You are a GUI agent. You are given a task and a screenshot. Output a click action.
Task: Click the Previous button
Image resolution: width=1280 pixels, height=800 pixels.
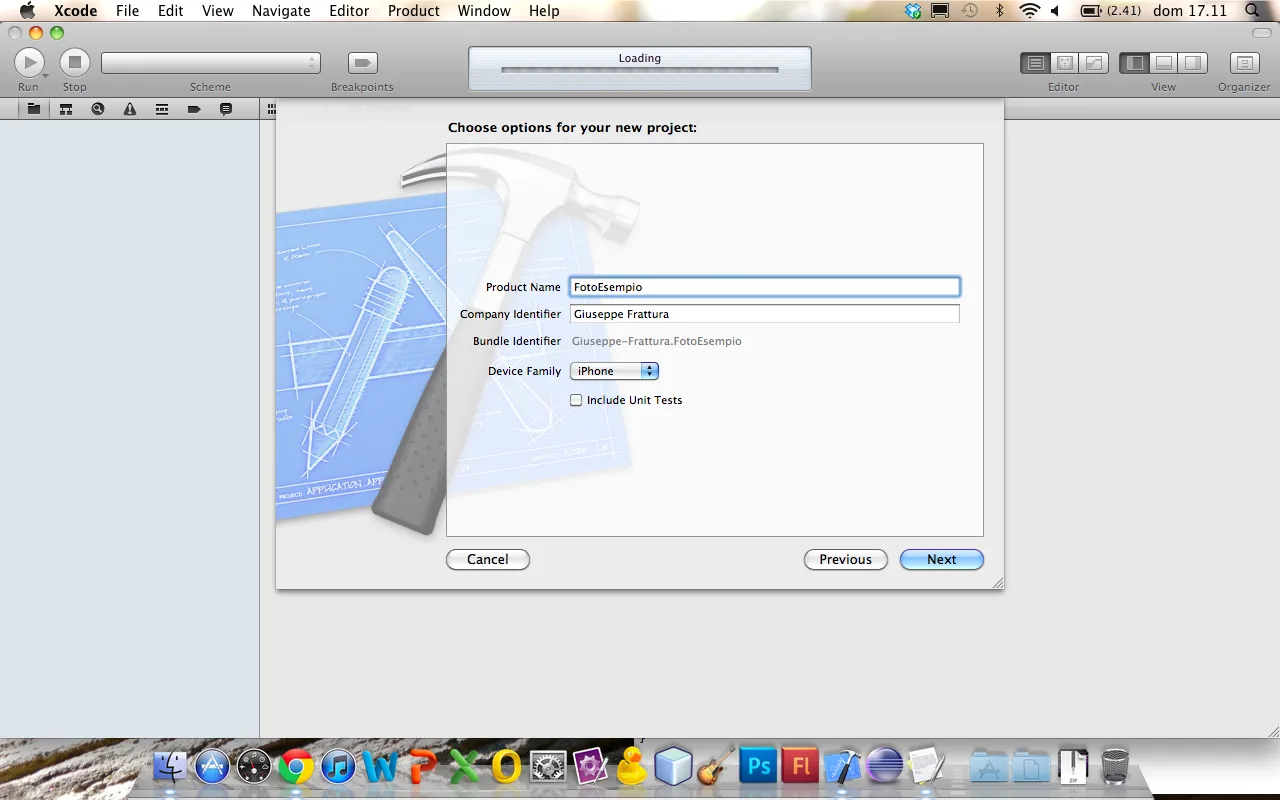point(845,560)
